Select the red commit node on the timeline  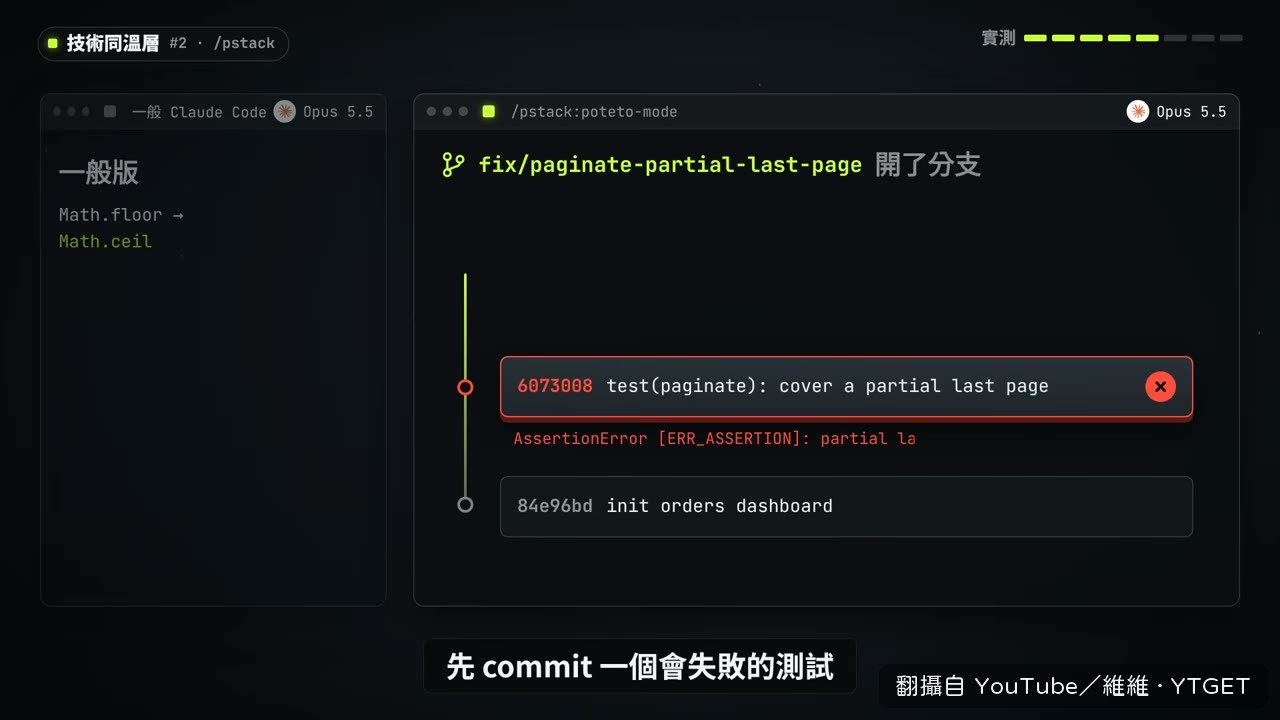pos(465,387)
